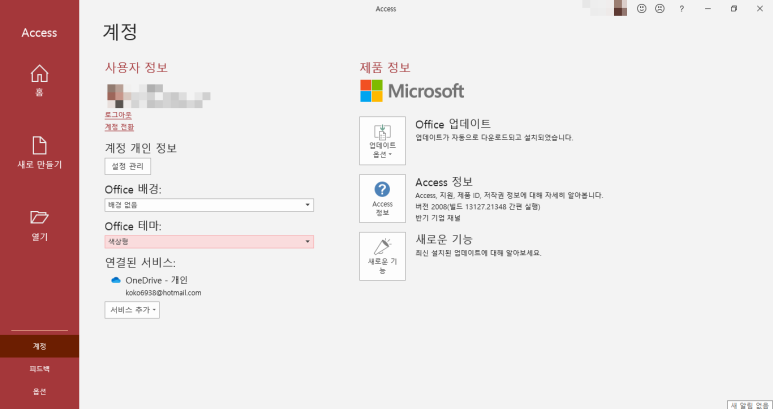
Task: Click the account profile photo under 사용자 정보
Action: point(115,96)
